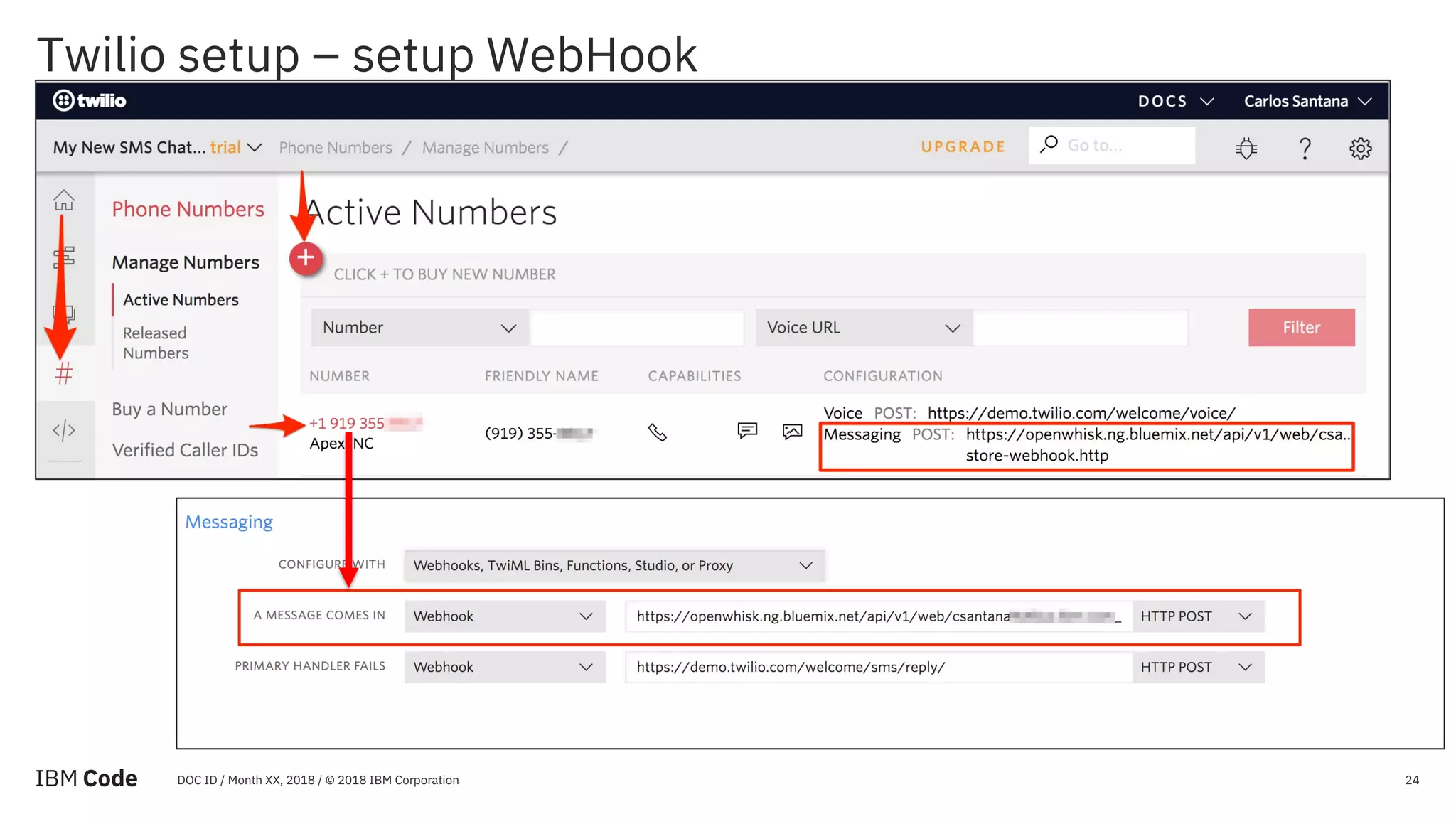The image size is (1456, 819).
Task: Click the Active Numbers page title
Action: click(431, 213)
